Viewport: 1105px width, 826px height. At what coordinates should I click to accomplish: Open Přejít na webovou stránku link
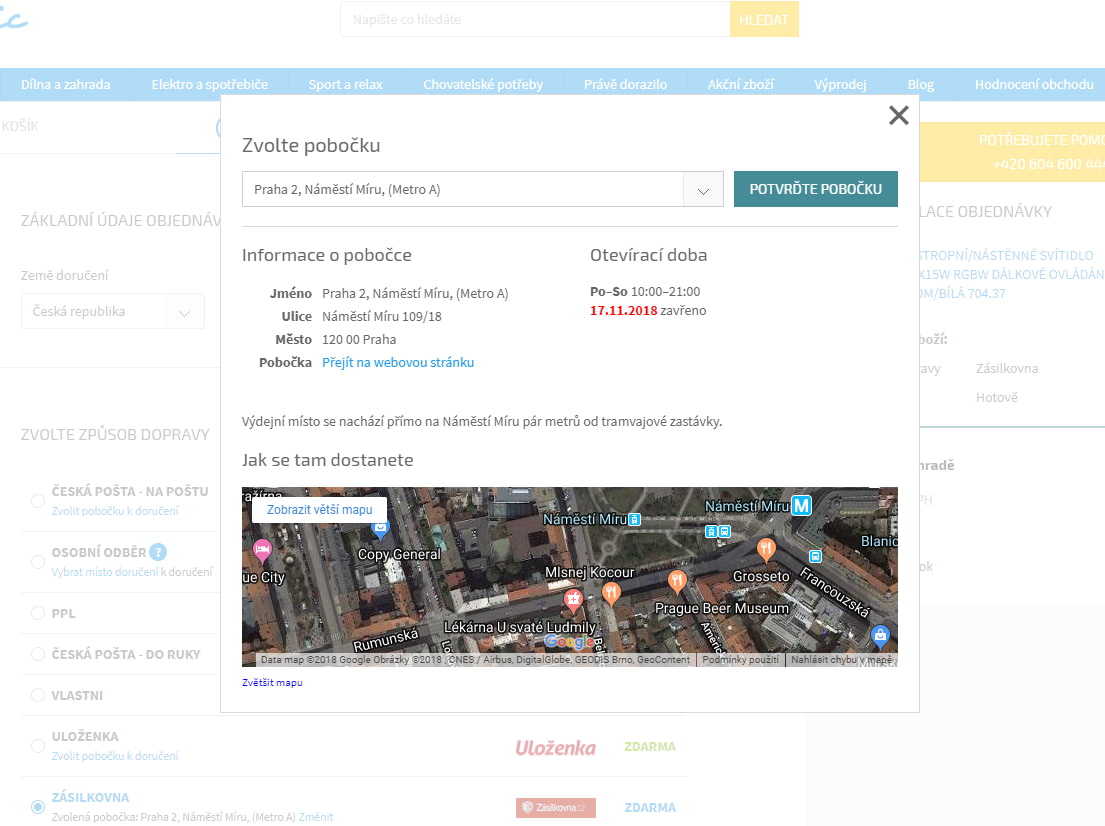click(x=398, y=362)
